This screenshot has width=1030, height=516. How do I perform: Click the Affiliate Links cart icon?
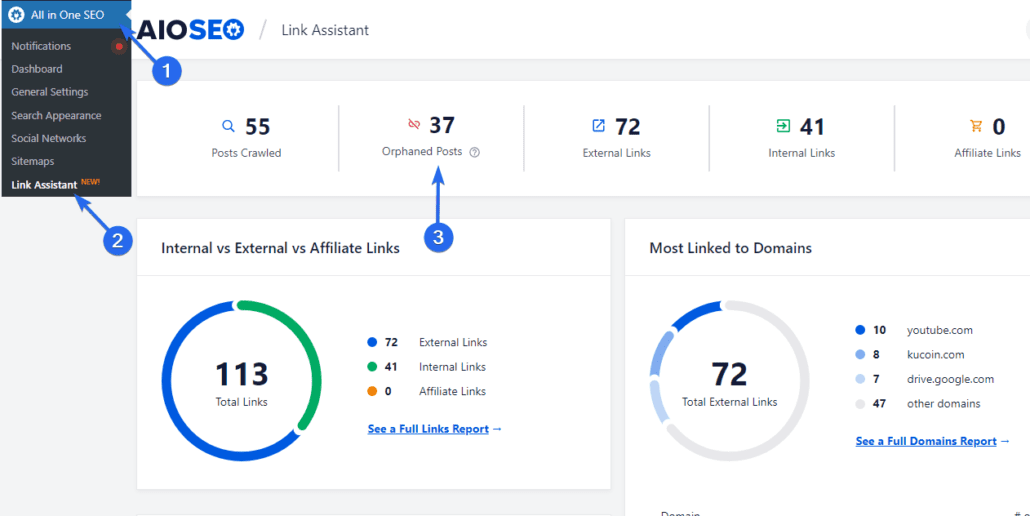[975, 125]
